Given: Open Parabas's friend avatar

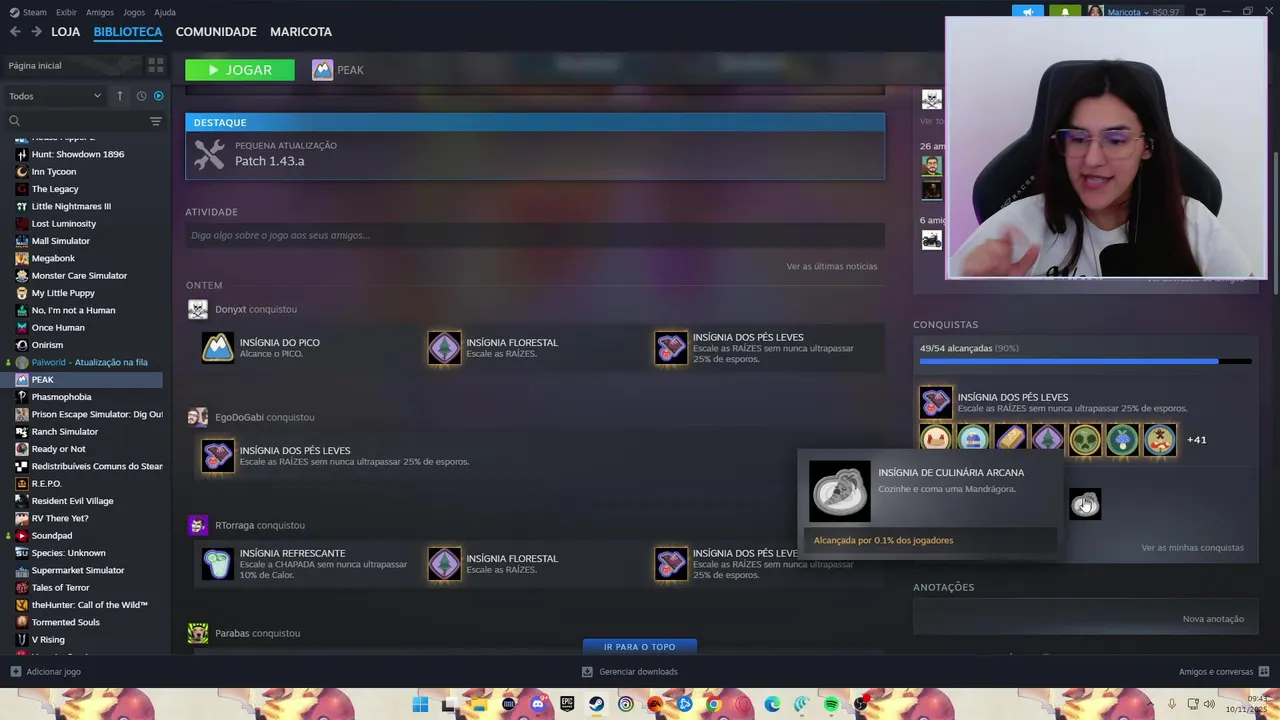Looking at the screenshot, I should point(198,633).
